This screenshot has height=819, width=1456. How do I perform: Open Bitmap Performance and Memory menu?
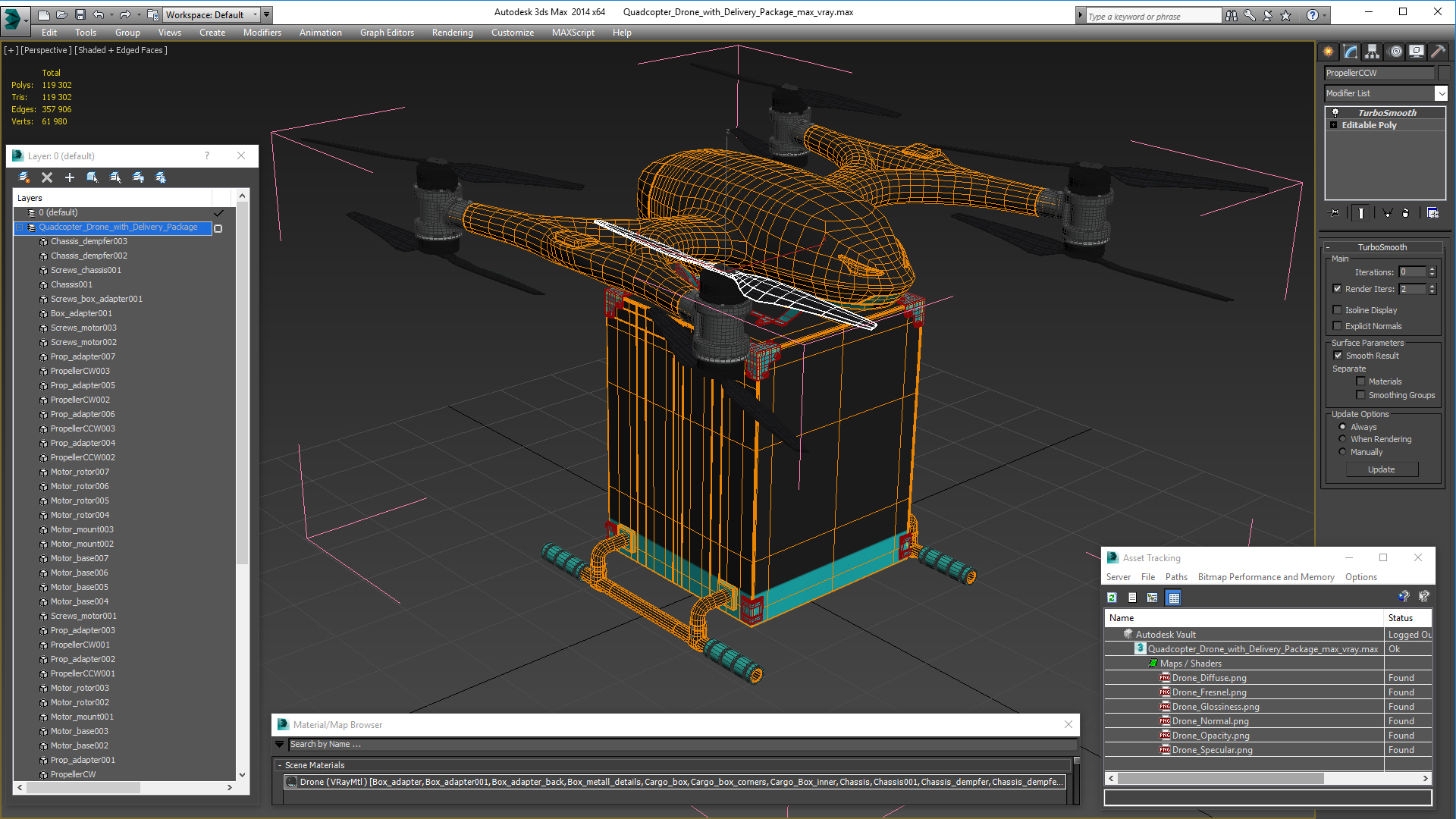(1266, 577)
